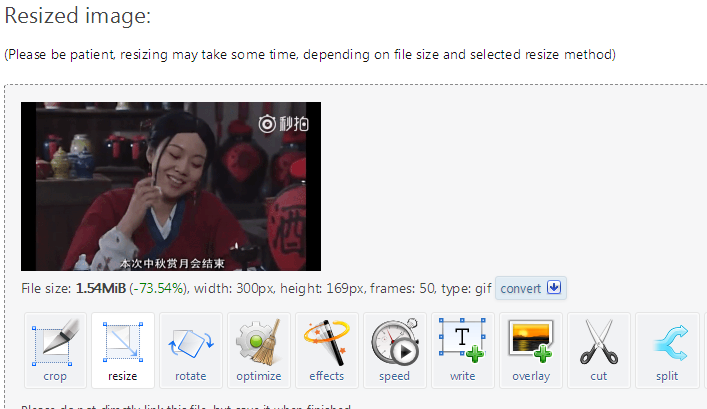Launch the effects magic wand icon
The image size is (707, 409).
326,342
